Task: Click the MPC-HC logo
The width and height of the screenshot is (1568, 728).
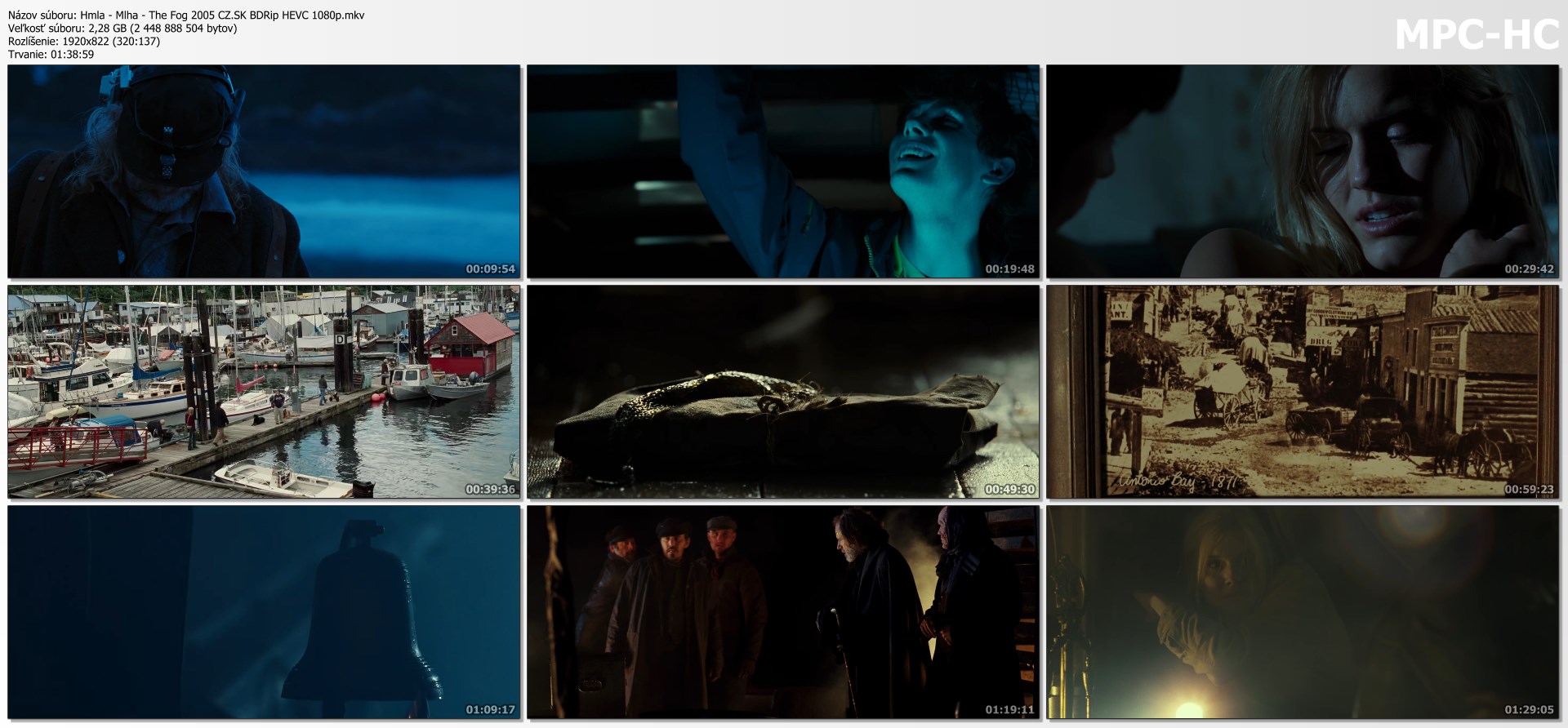Action: [1477, 35]
